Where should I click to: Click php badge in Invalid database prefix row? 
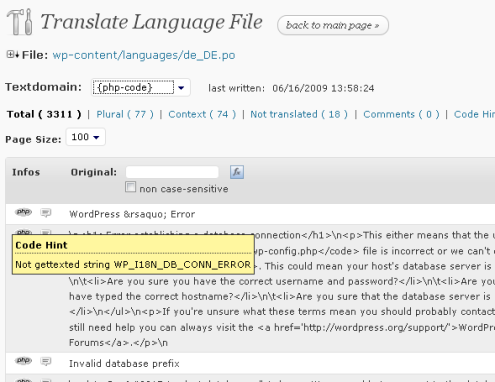(x=23, y=361)
